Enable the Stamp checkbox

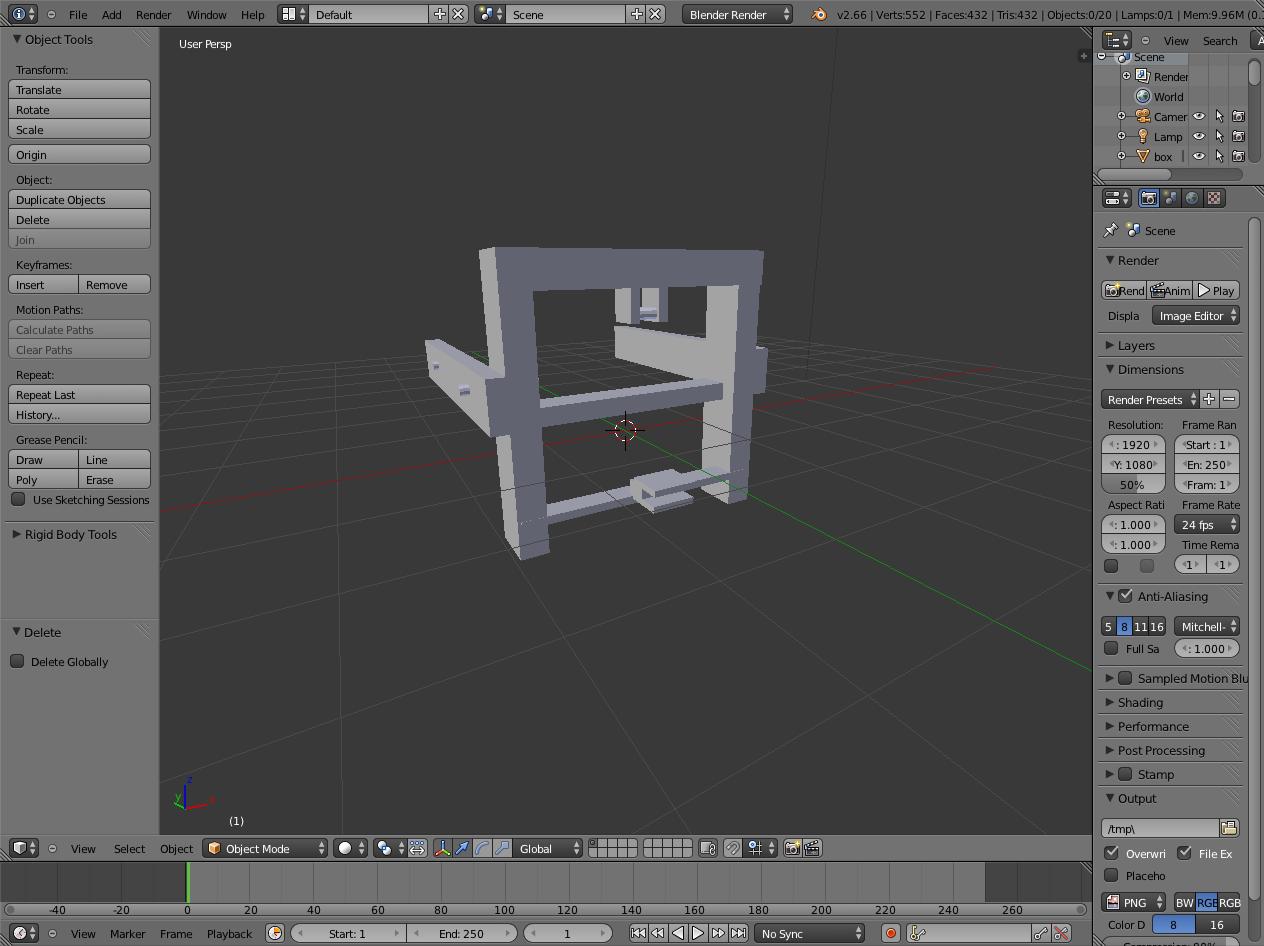pyautogui.click(x=1125, y=774)
